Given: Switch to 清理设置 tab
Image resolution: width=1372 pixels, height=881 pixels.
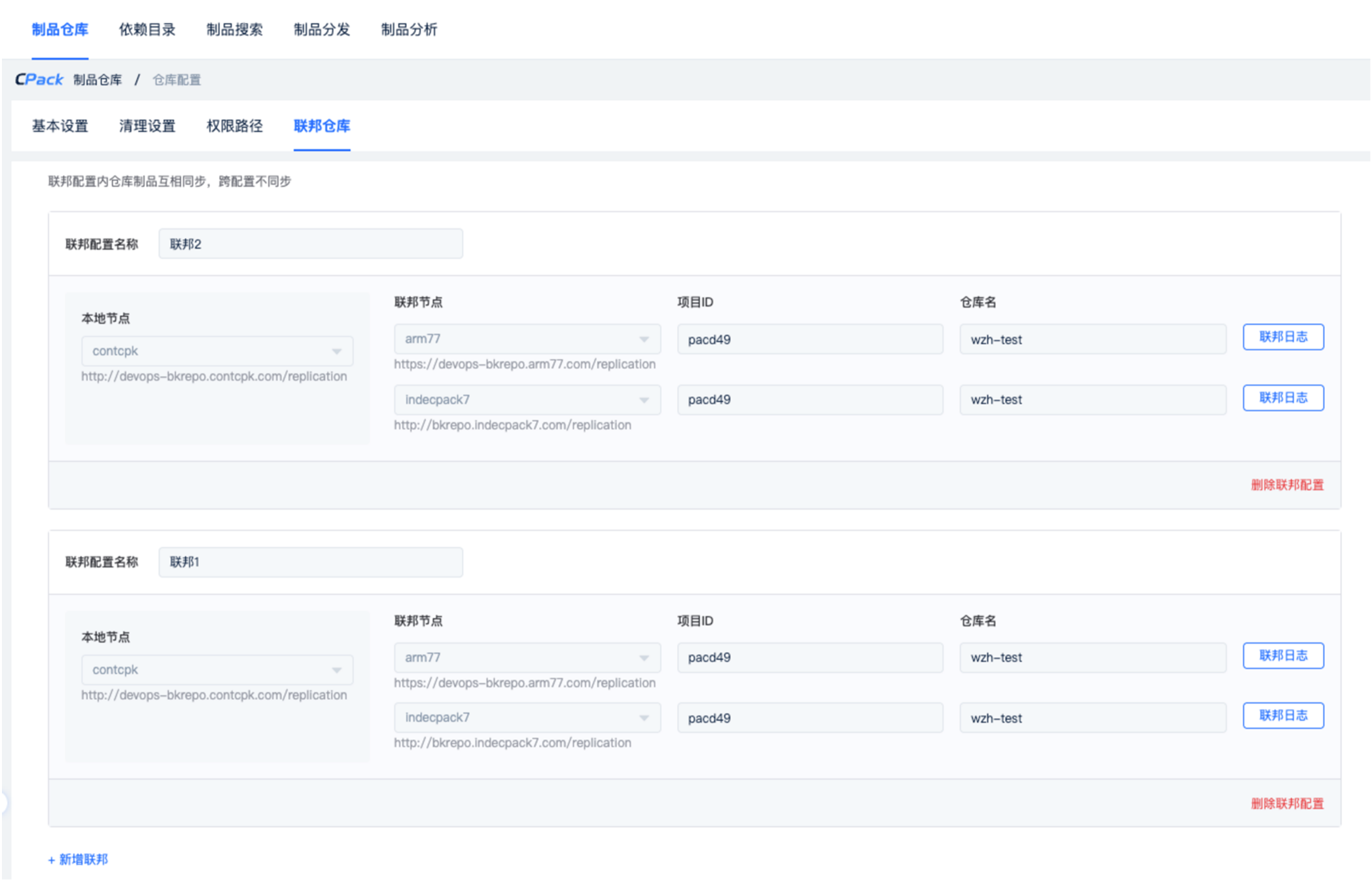Looking at the screenshot, I should (x=147, y=126).
